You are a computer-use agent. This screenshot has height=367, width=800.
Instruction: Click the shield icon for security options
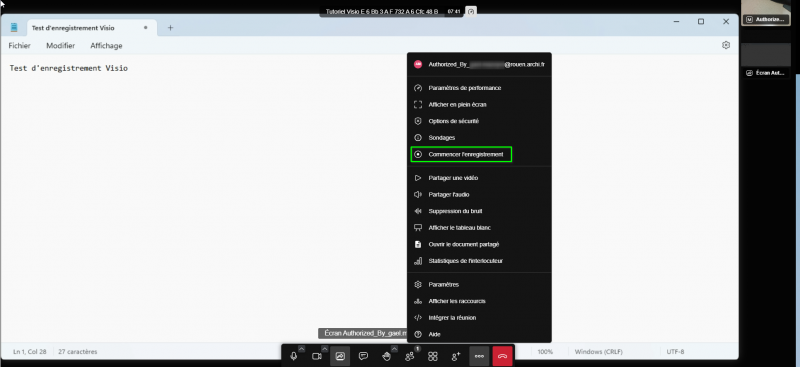pos(418,121)
